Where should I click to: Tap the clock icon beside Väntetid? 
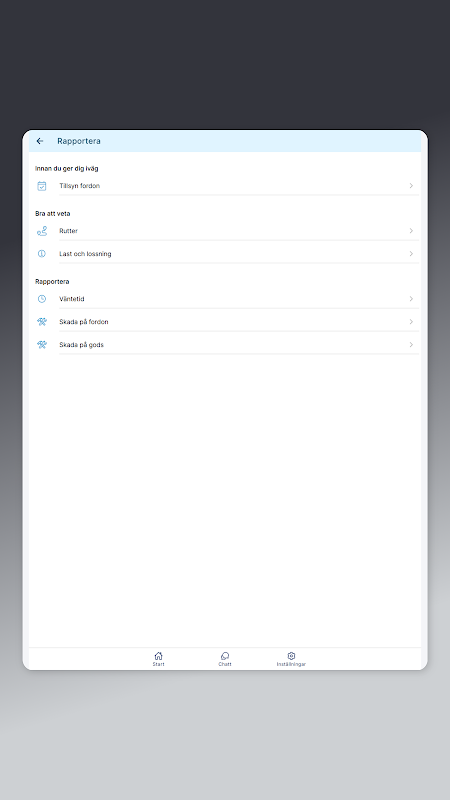point(42,299)
